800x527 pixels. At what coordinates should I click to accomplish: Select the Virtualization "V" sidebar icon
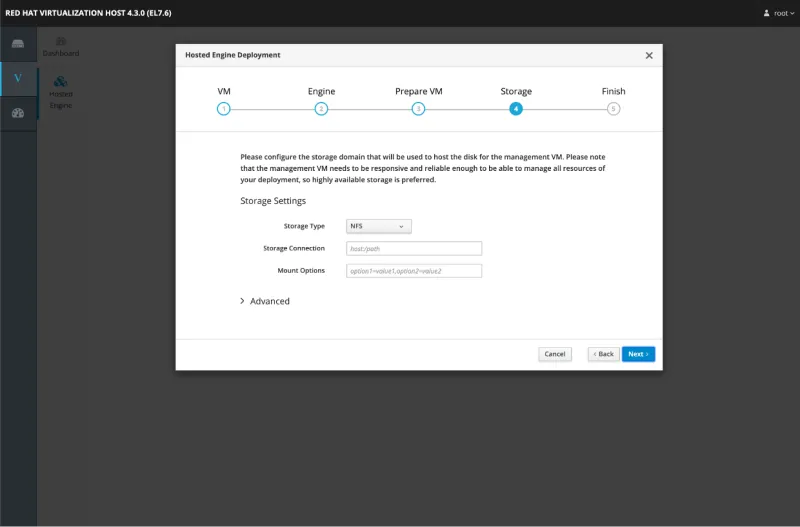pyautogui.click(x=17, y=78)
